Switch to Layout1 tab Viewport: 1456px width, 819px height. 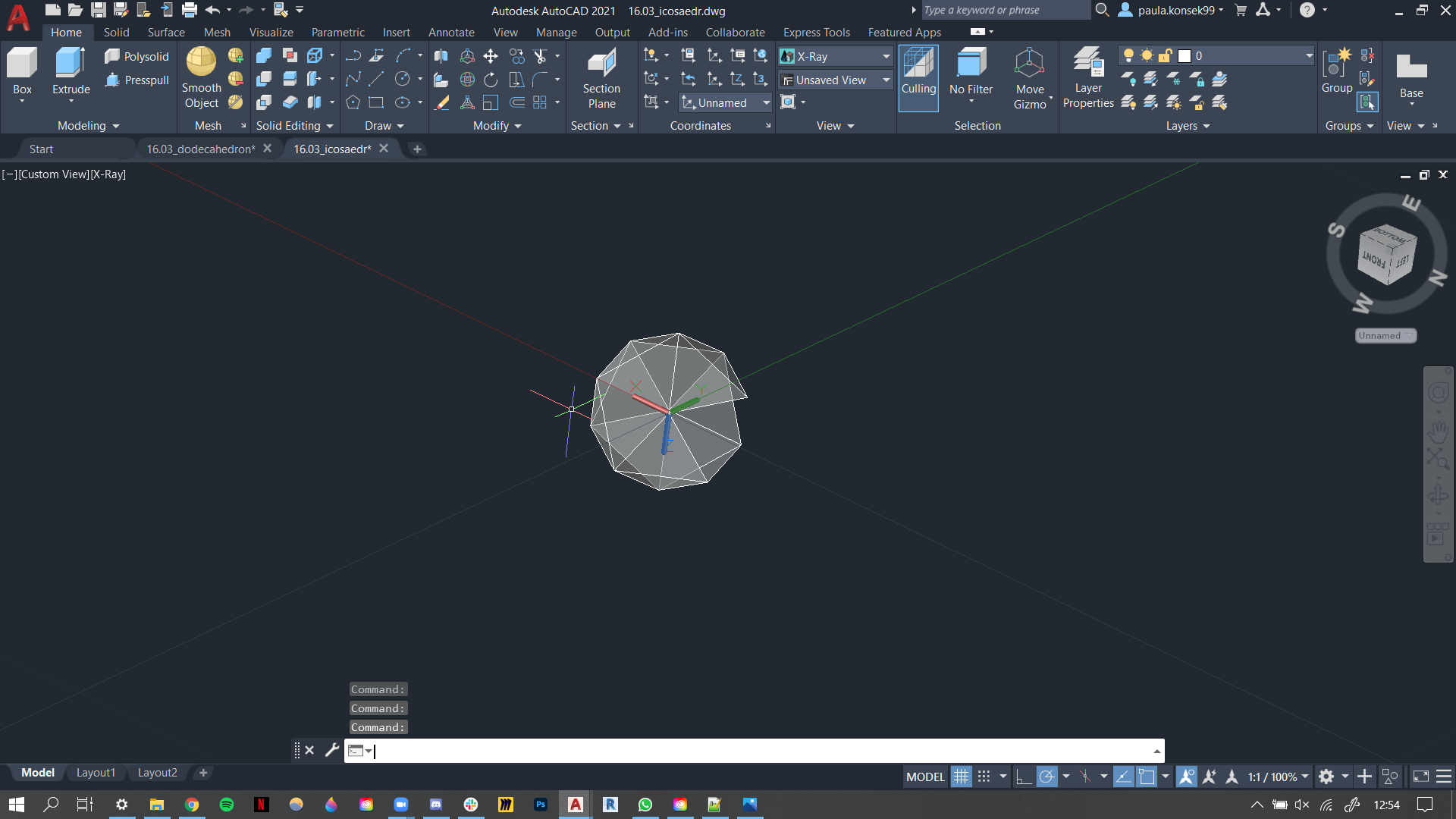click(96, 772)
